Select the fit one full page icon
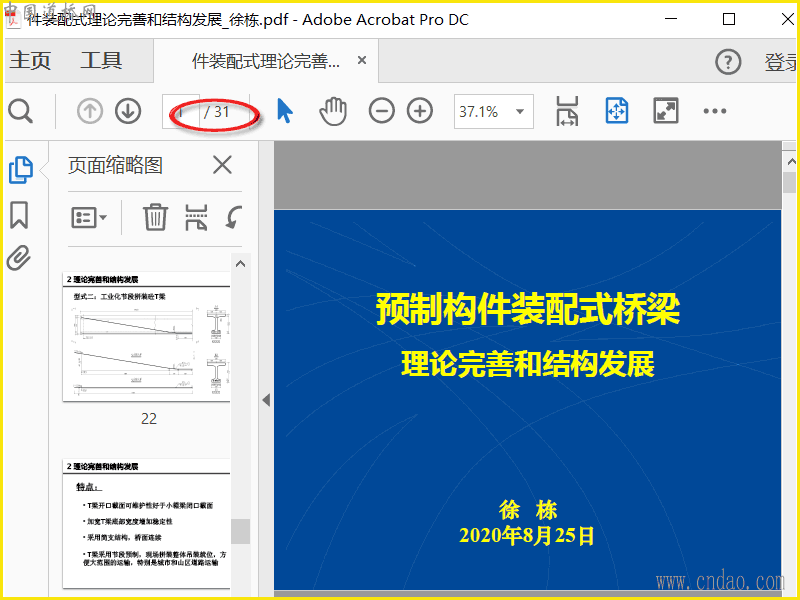This screenshot has height=600, width=800. click(617, 111)
